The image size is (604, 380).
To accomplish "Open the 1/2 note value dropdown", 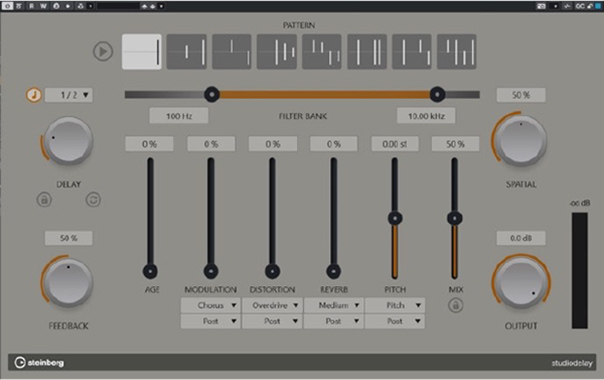I will point(69,95).
